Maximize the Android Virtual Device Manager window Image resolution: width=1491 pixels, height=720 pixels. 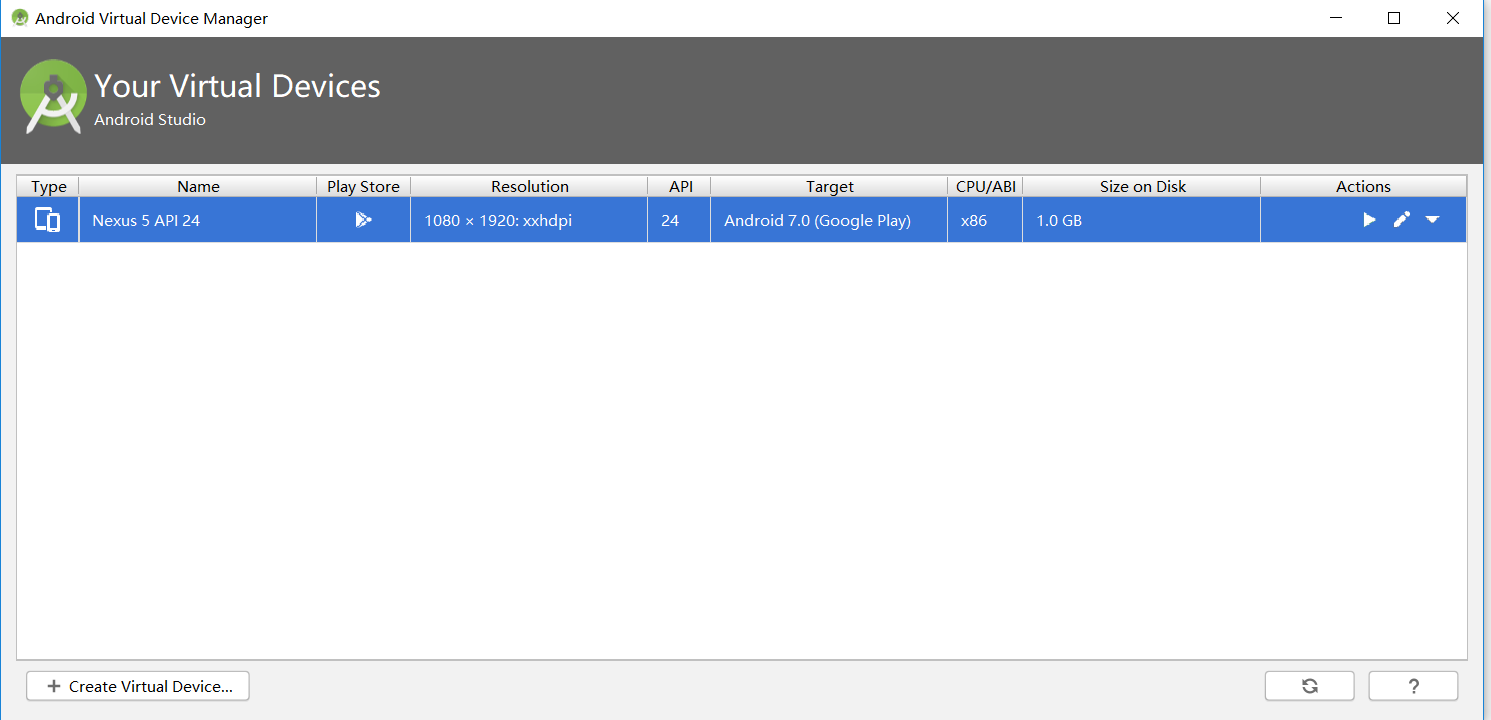tap(1394, 18)
